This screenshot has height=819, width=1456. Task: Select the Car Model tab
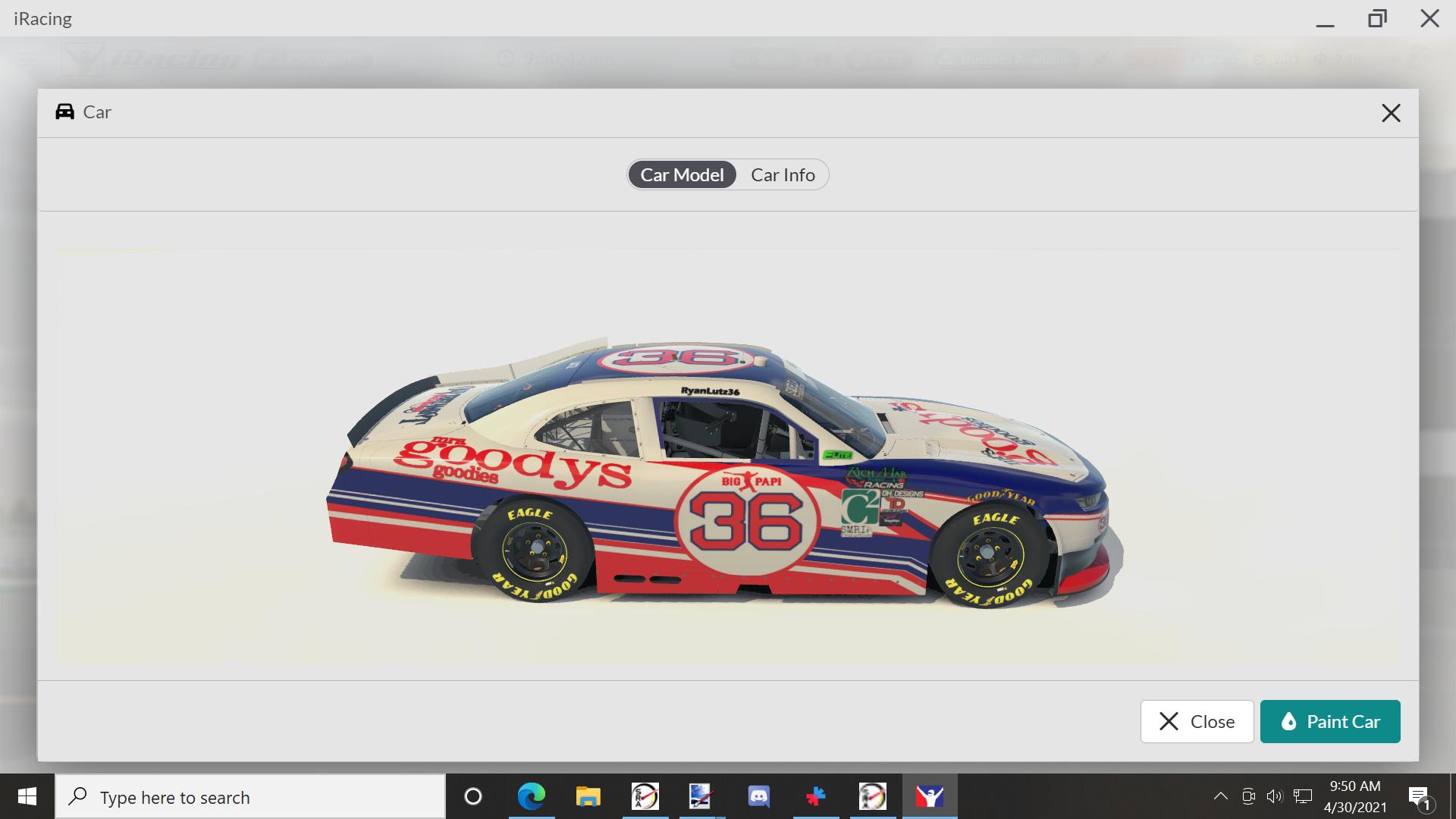(x=681, y=174)
